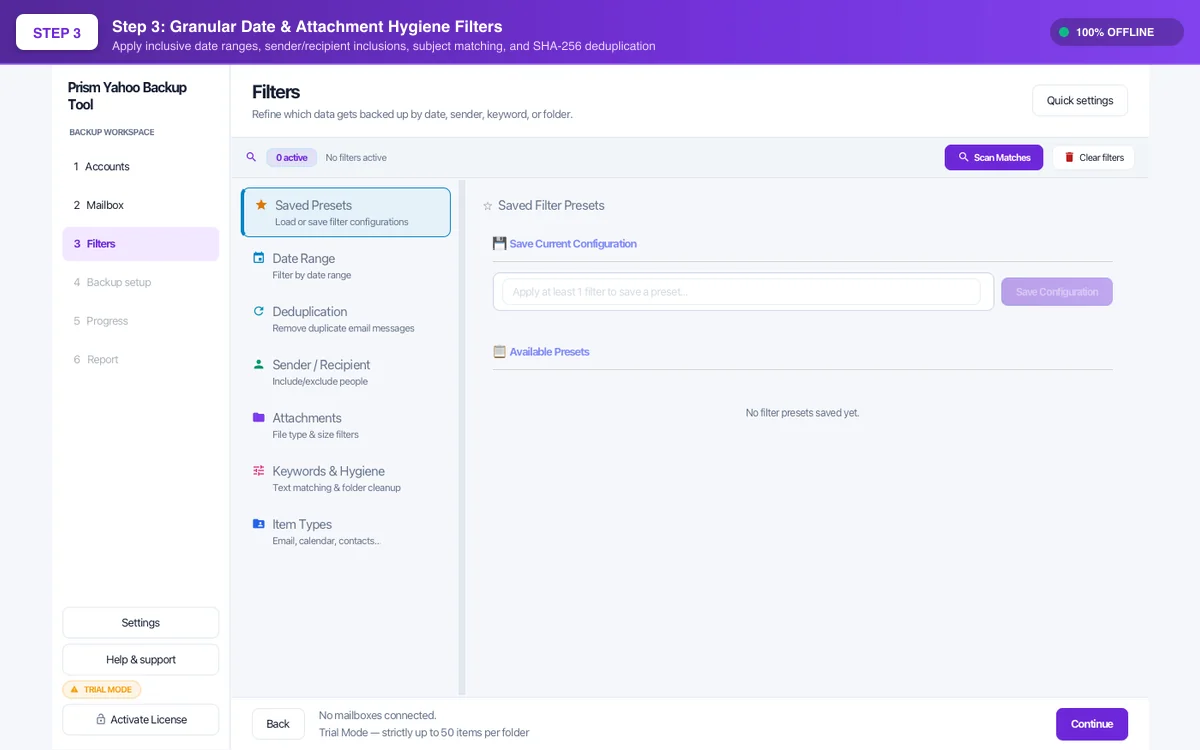Click the star outline next to Saved Filter Presets
The width and height of the screenshot is (1200, 750).
click(488, 206)
